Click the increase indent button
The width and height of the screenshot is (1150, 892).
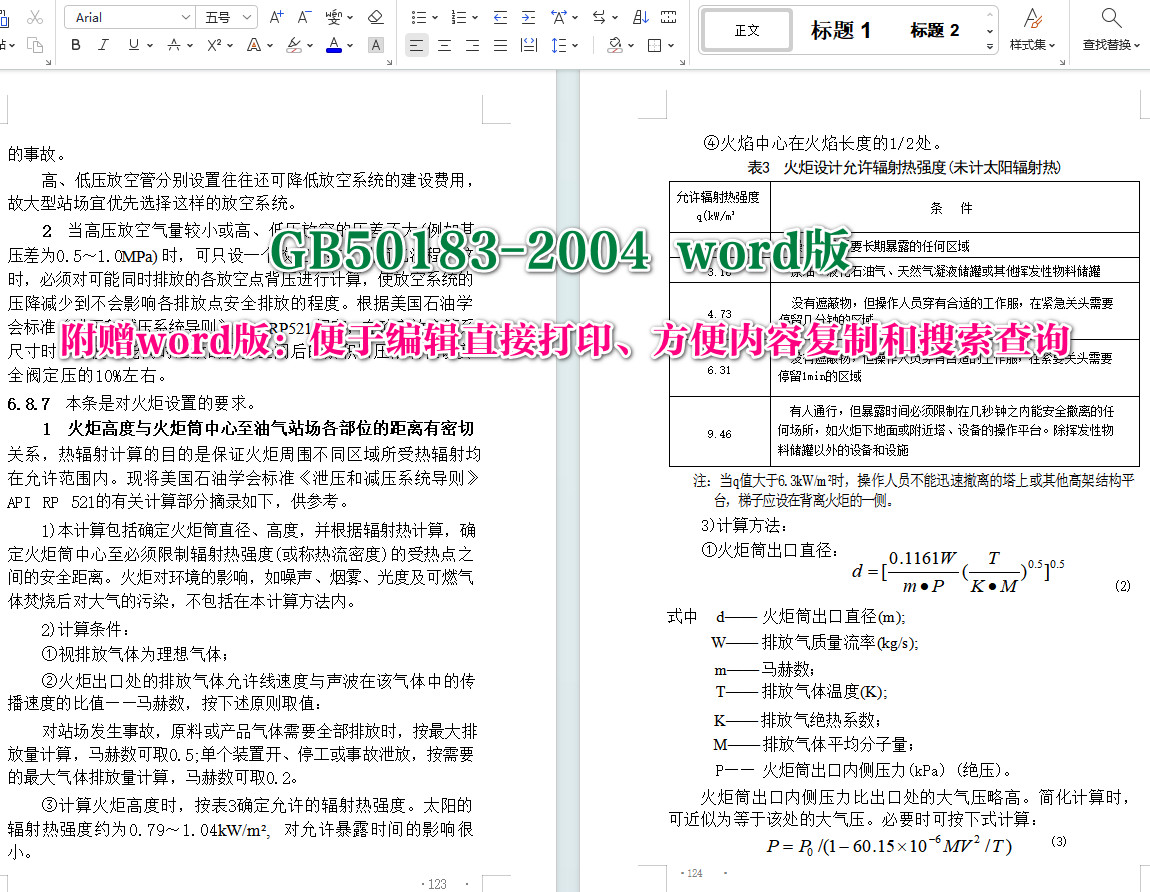click(527, 17)
